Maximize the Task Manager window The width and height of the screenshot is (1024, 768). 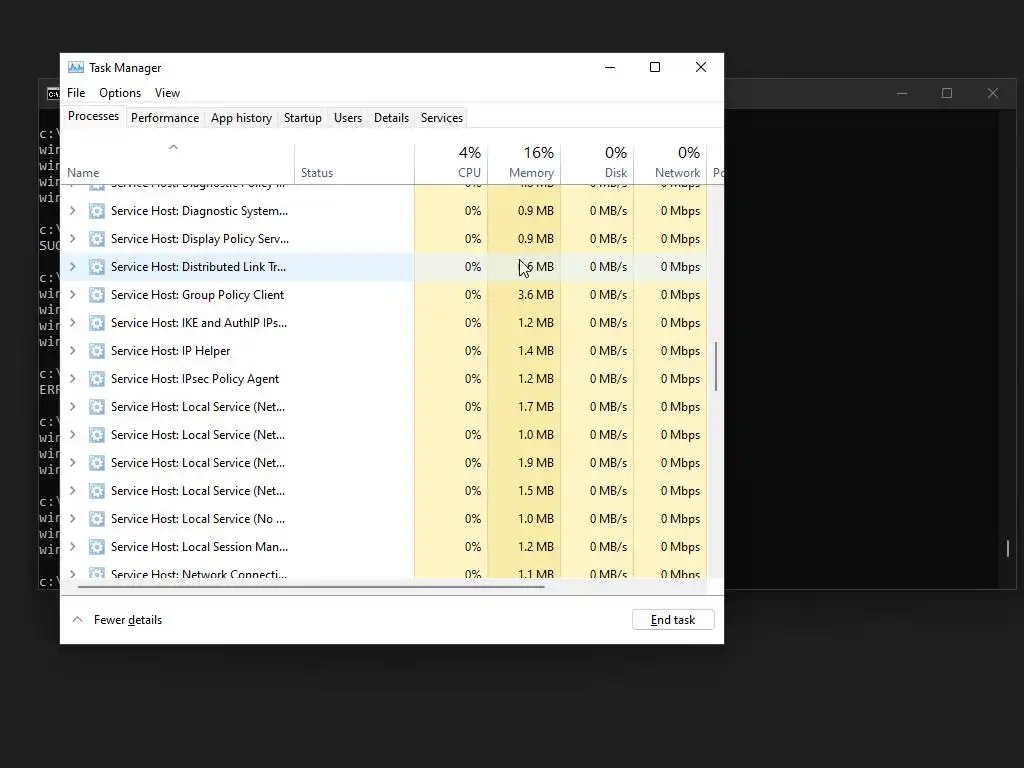pyautogui.click(x=655, y=67)
